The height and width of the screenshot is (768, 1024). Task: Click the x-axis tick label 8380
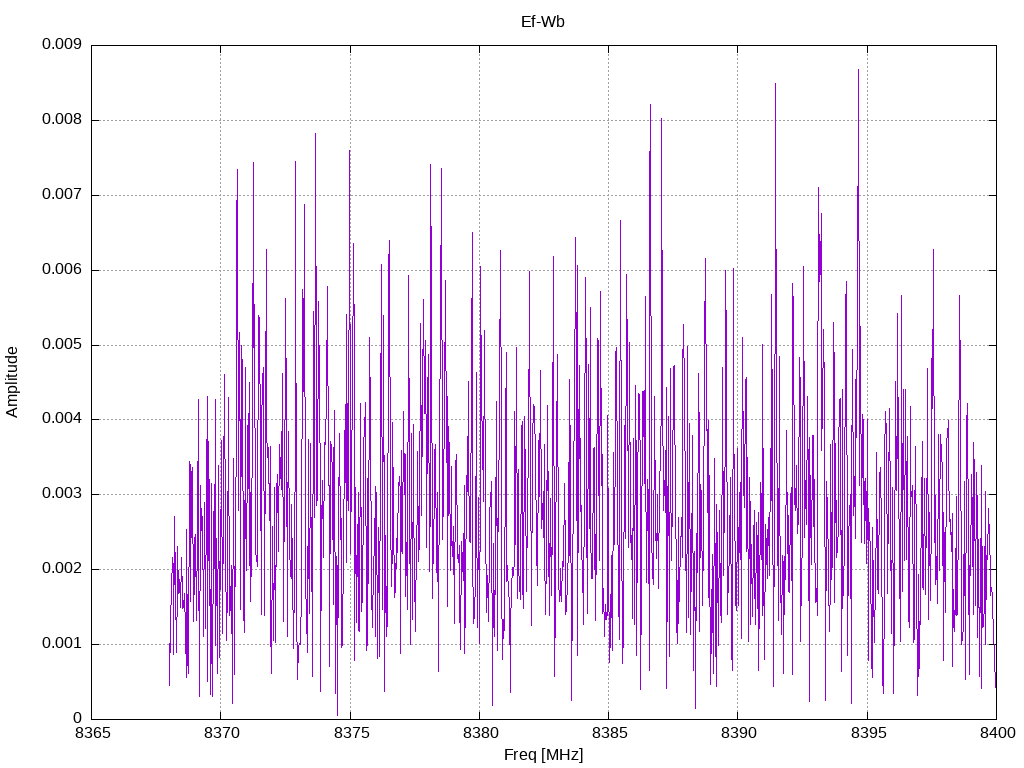point(481,733)
